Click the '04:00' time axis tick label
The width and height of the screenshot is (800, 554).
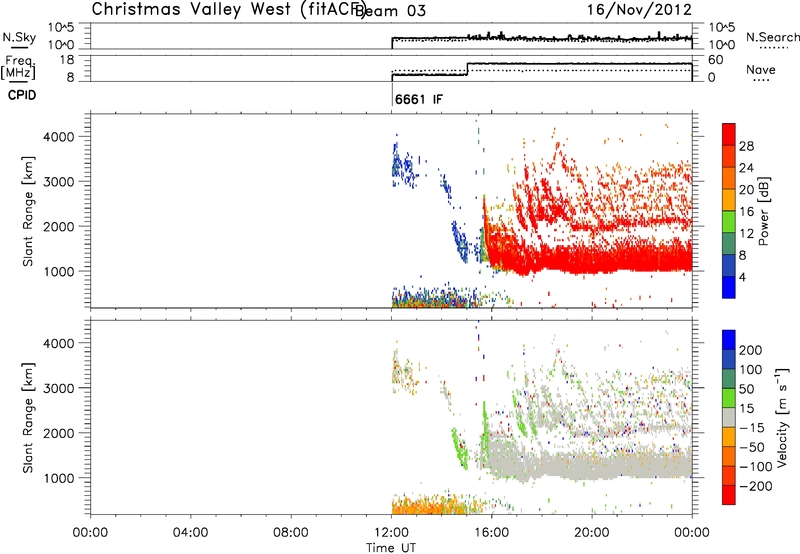pyautogui.click(x=191, y=533)
